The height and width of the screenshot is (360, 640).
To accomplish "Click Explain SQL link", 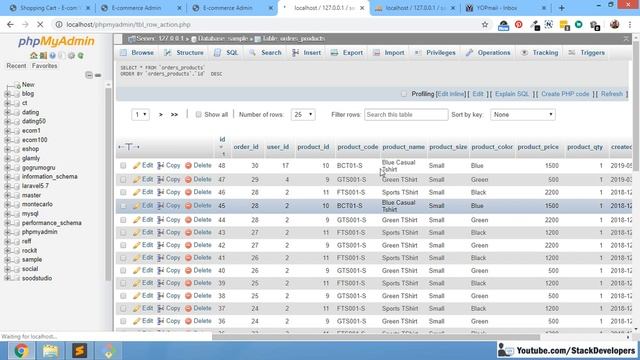I will (x=512, y=94).
